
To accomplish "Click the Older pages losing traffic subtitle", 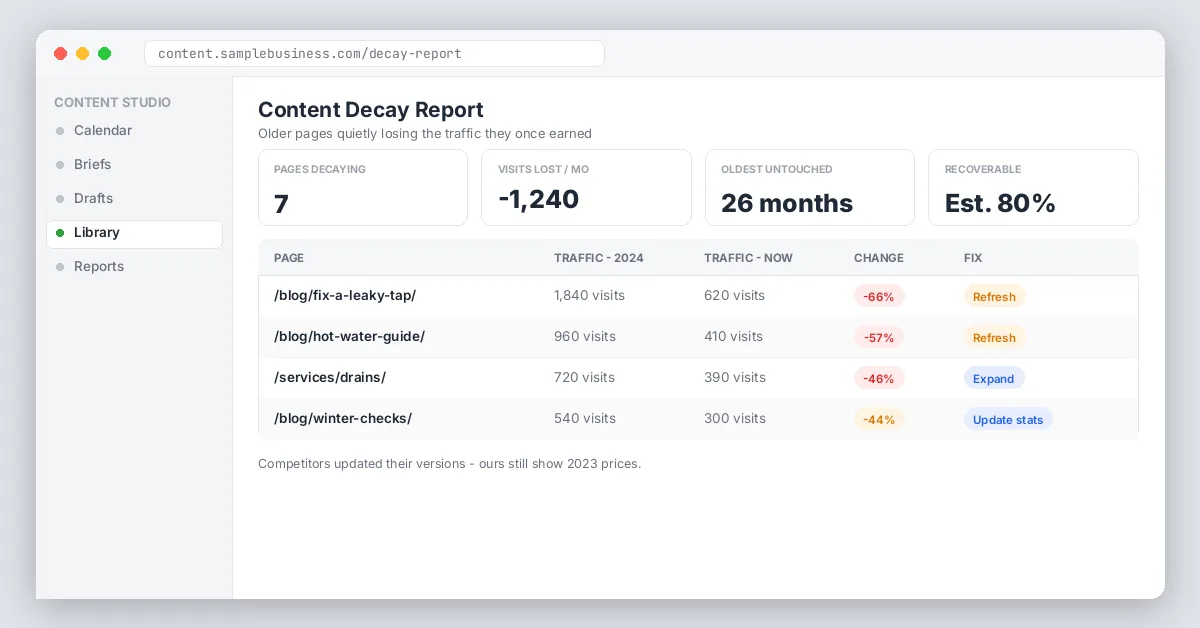I will coord(425,133).
